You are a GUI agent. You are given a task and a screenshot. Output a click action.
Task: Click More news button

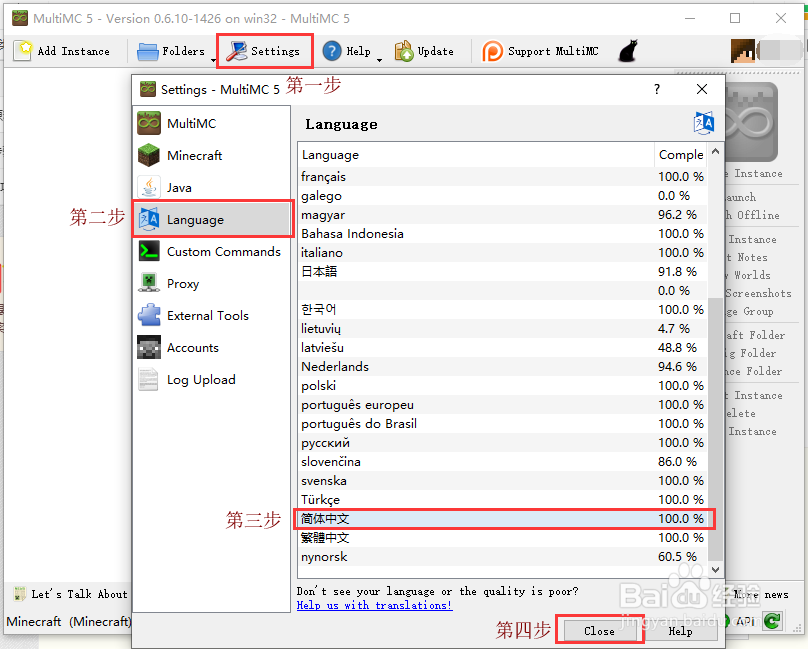tap(761, 594)
